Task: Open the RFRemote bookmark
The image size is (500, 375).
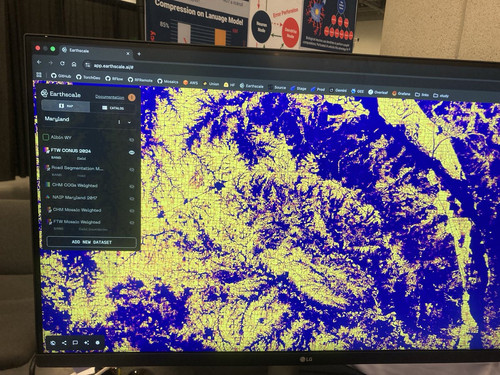Action: tap(140, 80)
